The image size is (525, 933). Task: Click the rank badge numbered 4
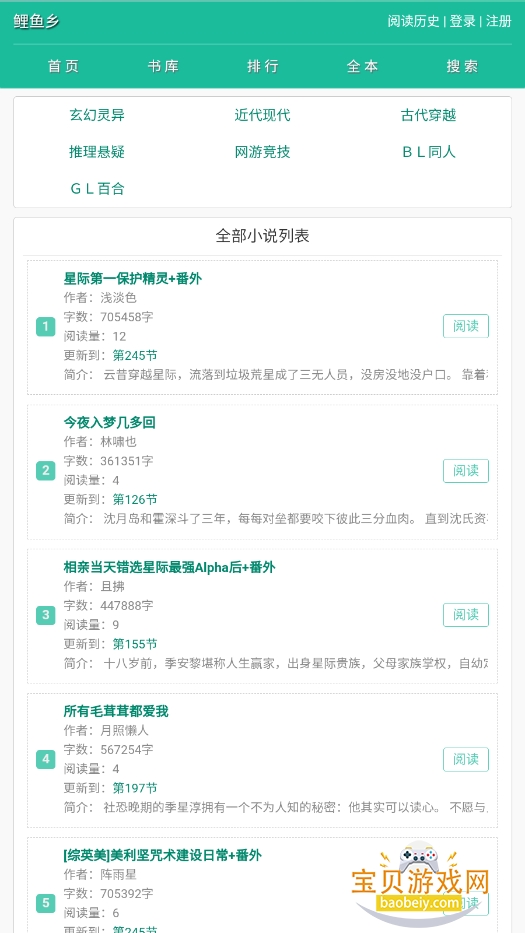click(45, 759)
